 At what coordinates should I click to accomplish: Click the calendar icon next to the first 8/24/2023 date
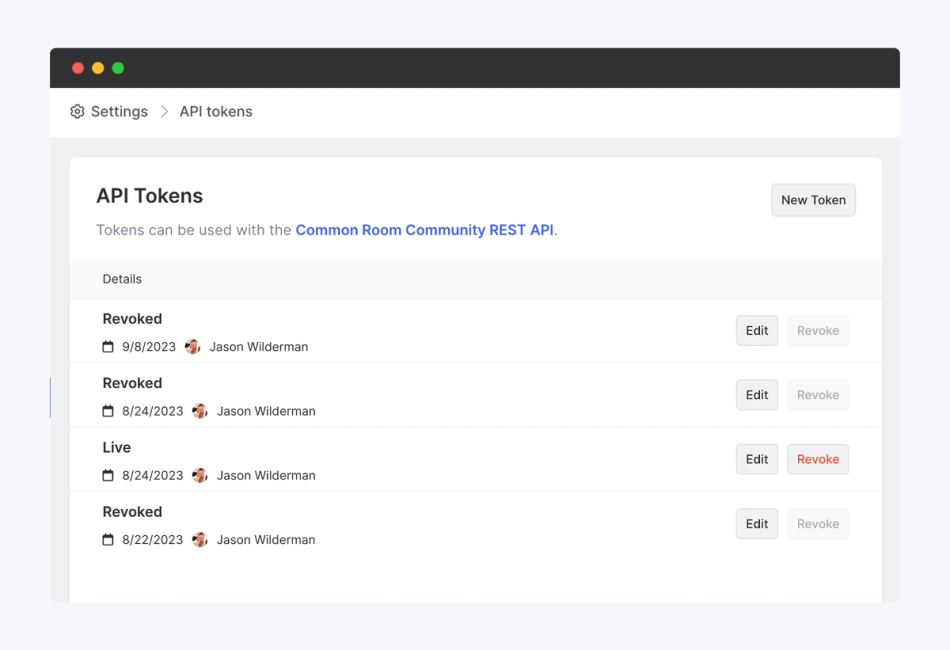tap(108, 411)
